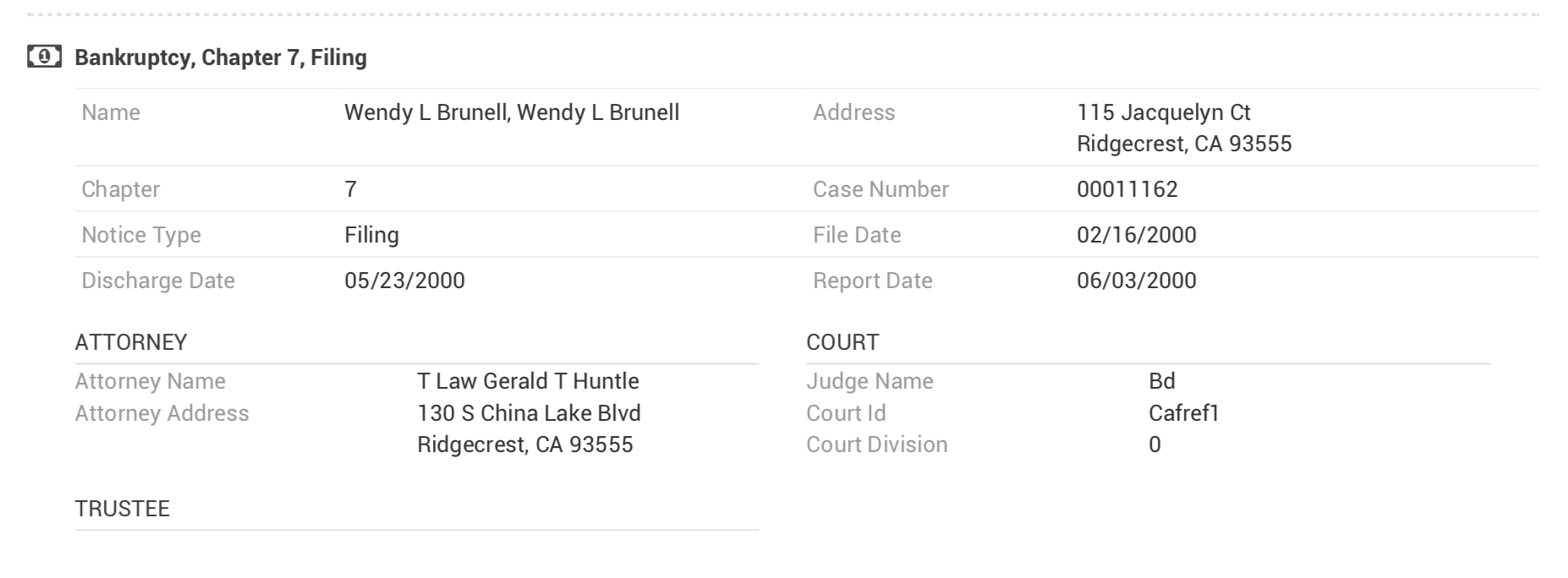
Task: Select attorney name T Law Gerald T Huntle
Action: click(x=528, y=381)
